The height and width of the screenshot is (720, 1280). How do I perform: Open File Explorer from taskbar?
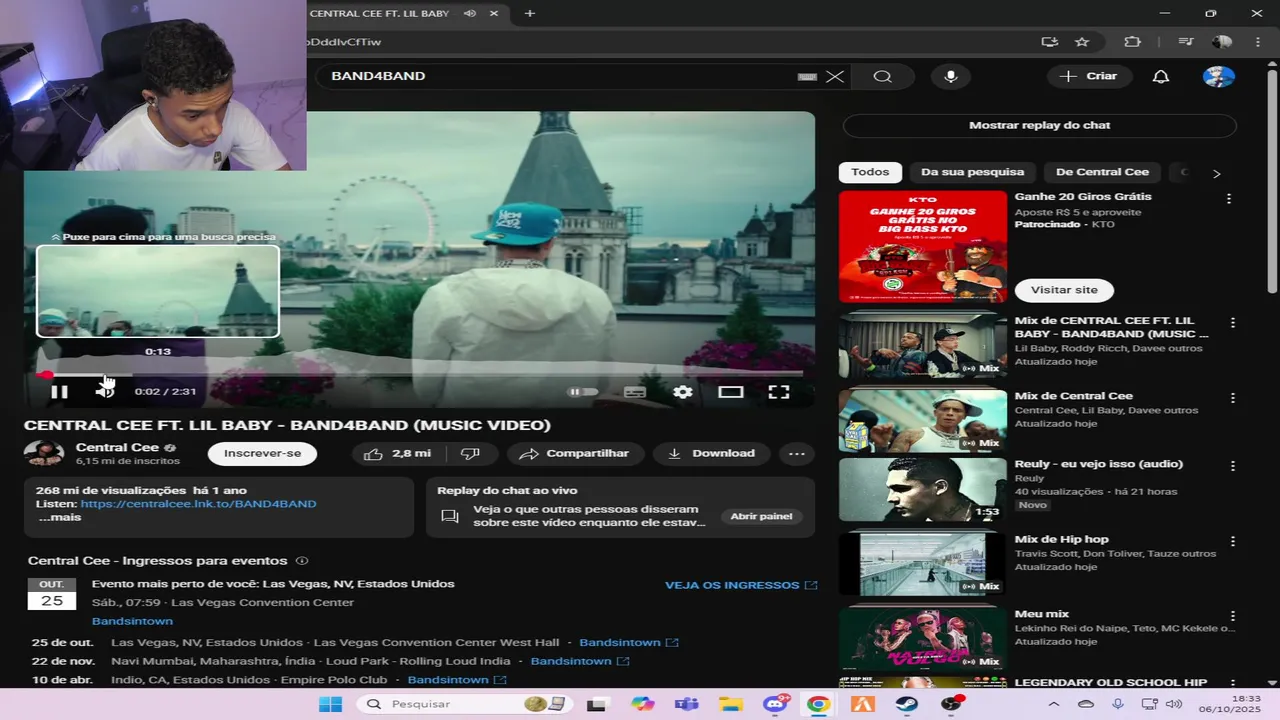point(731,704)
